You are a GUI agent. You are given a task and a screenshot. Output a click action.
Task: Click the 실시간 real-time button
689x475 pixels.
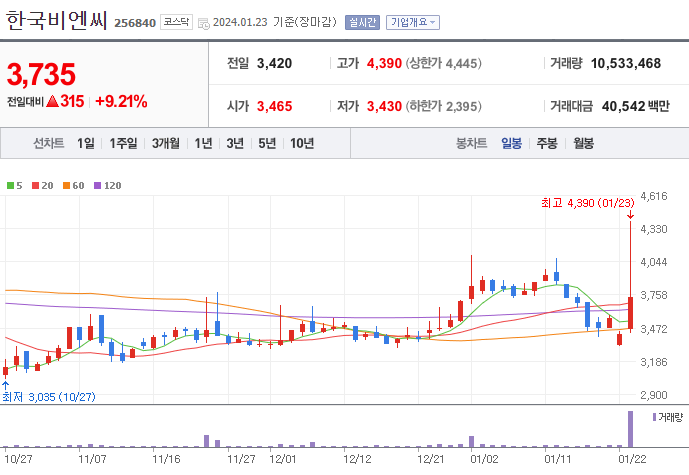tap(362, 22)
